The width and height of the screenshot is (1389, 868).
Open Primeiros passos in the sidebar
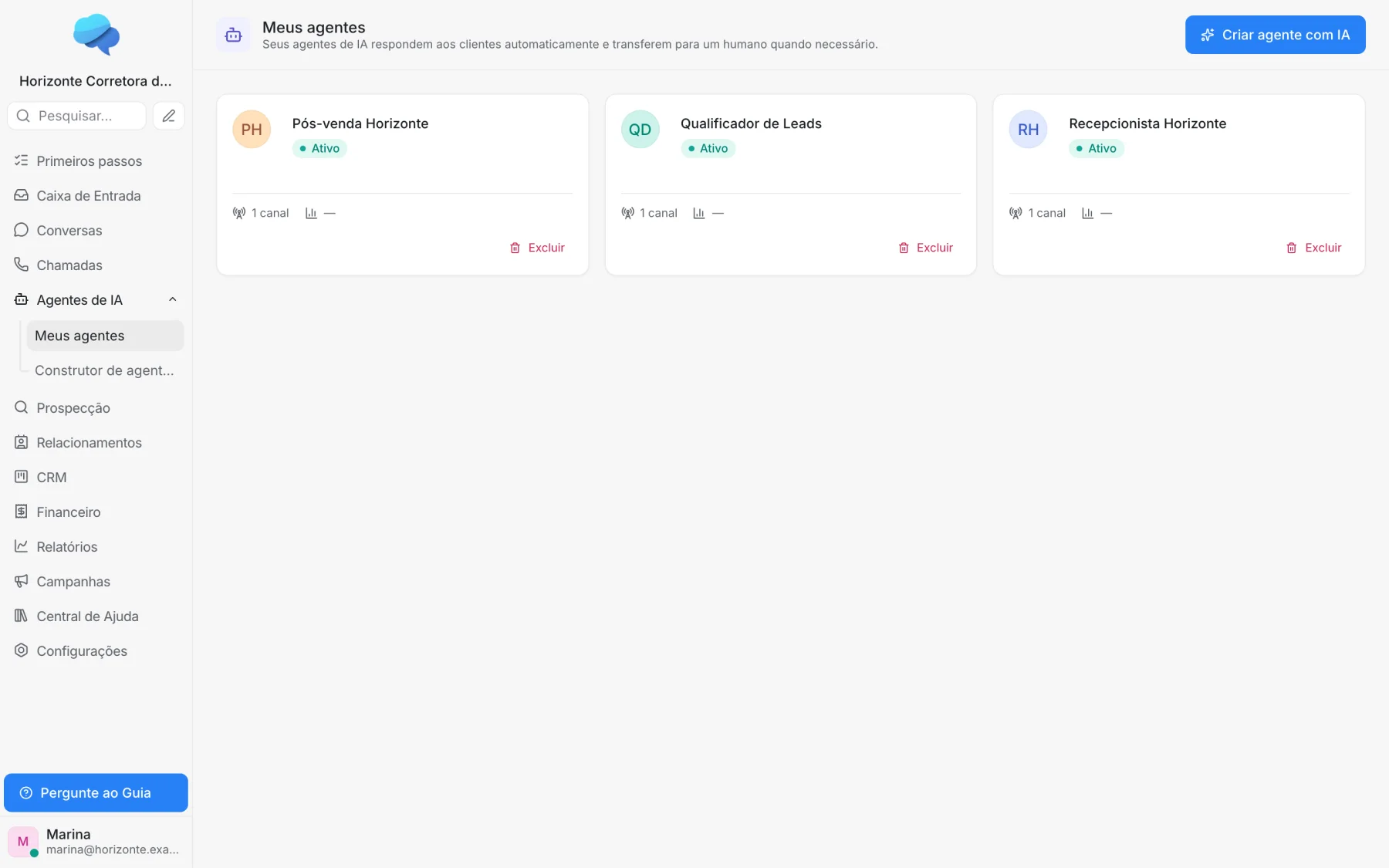pyautogui.click(x=96, y=160)
